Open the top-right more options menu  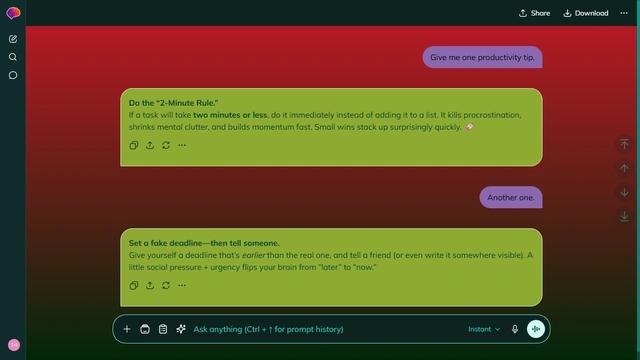pos(624,13)
